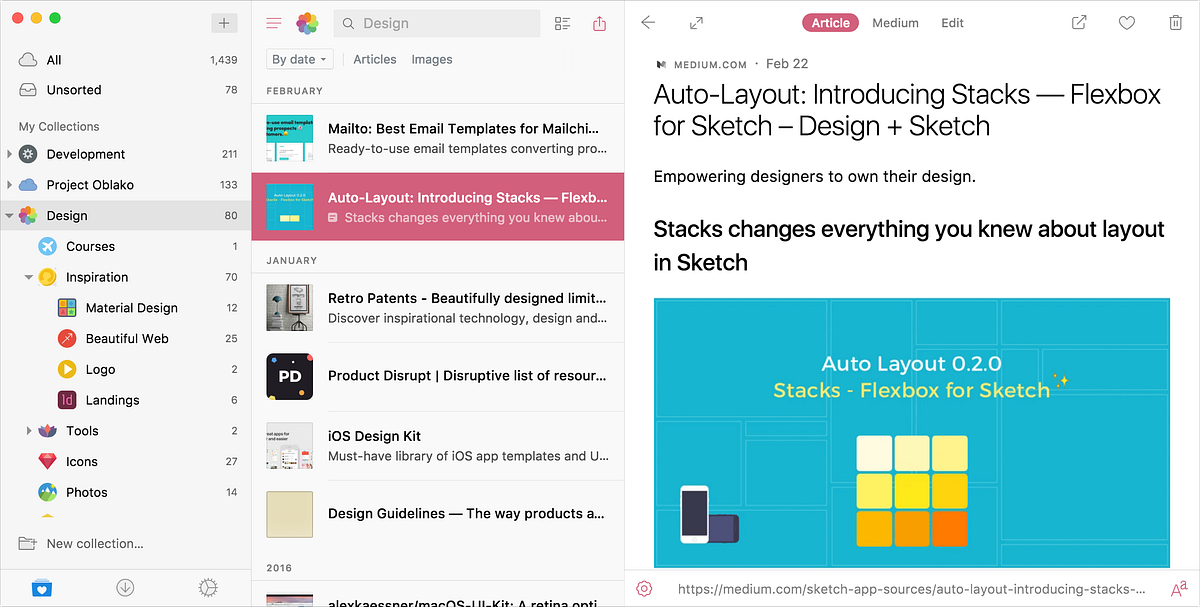Image resolution: width=1200 pixels, height=607 pixels.
Task: Select the Tools collection row
Action: point(125,431)
